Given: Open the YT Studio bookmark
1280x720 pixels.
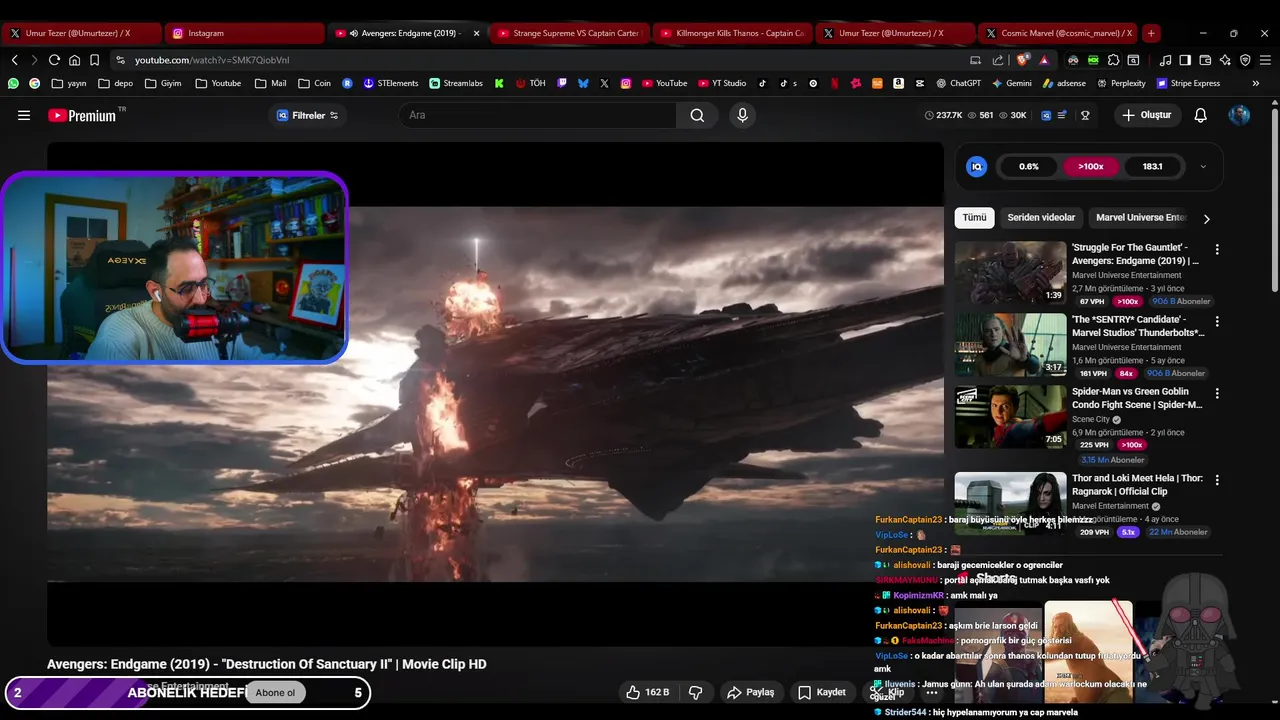Looking at the screenshot, I should coord(722,83).
